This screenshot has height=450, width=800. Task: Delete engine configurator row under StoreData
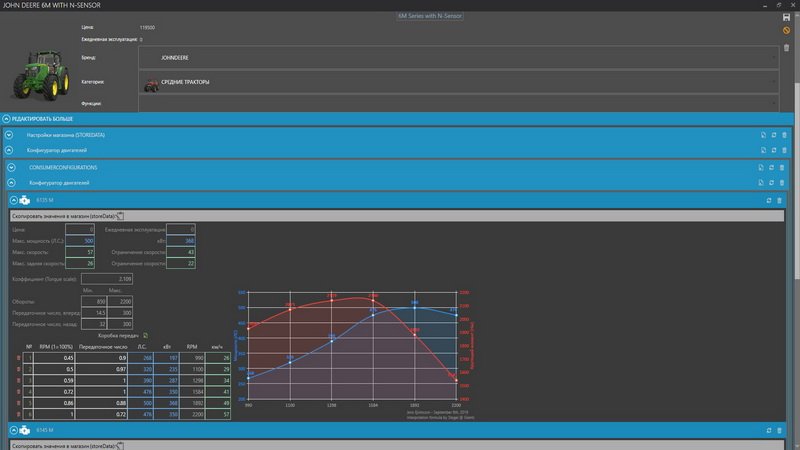click(x=784, y=151)
